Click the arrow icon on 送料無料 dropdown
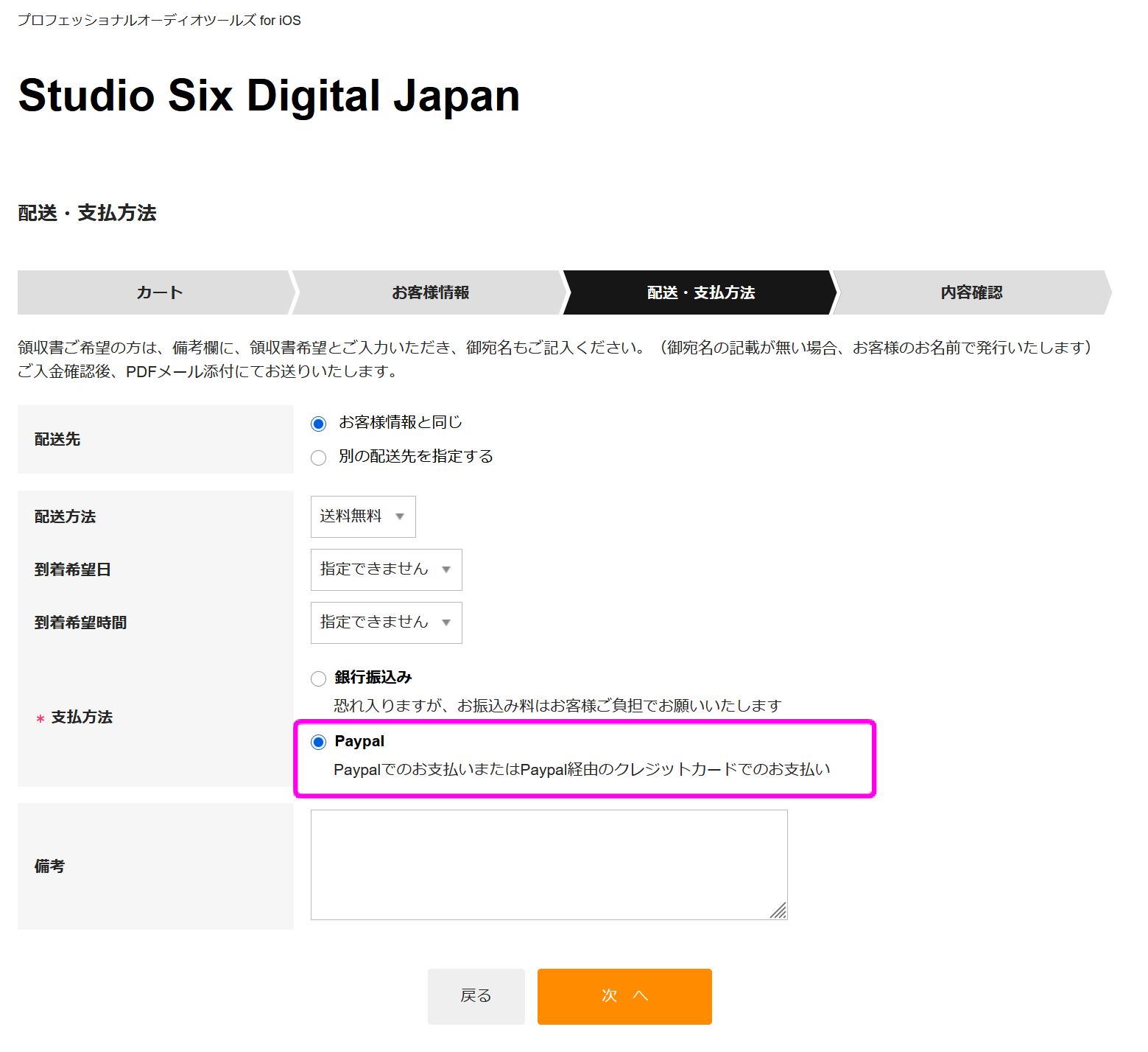1148x1052 pixels. pos(400,516)
